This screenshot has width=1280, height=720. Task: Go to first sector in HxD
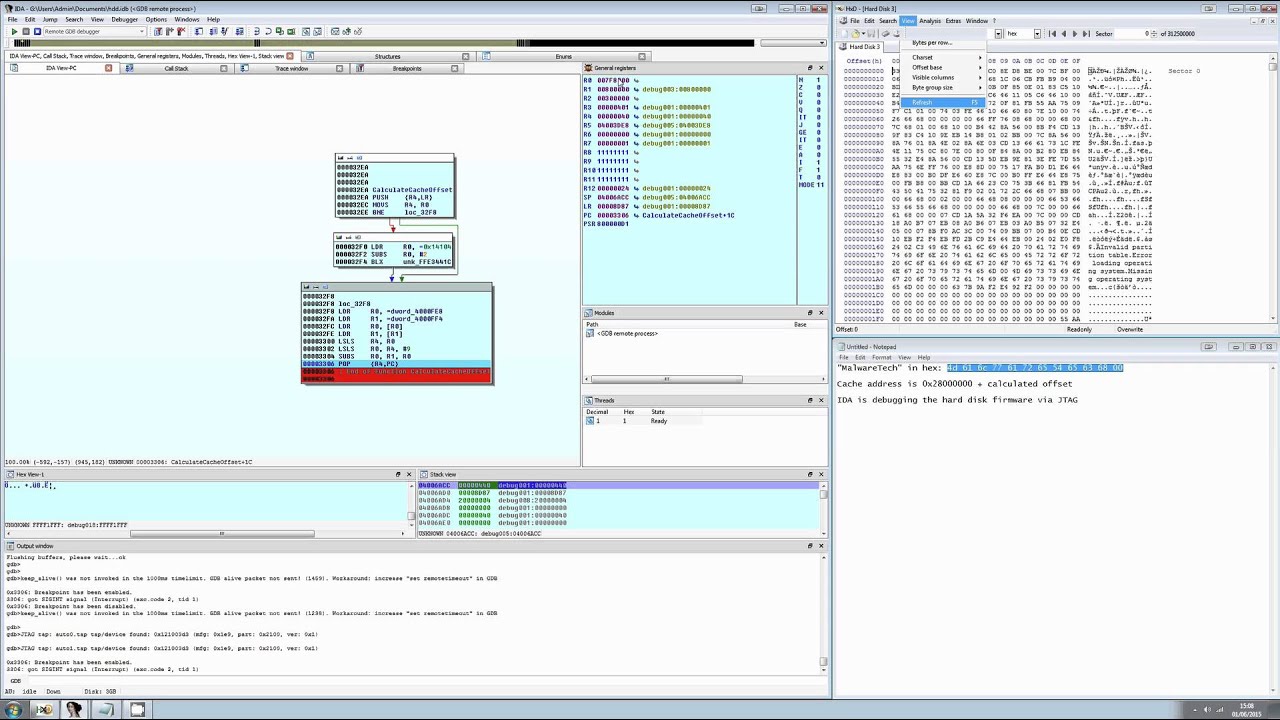tap(1052, 34)
